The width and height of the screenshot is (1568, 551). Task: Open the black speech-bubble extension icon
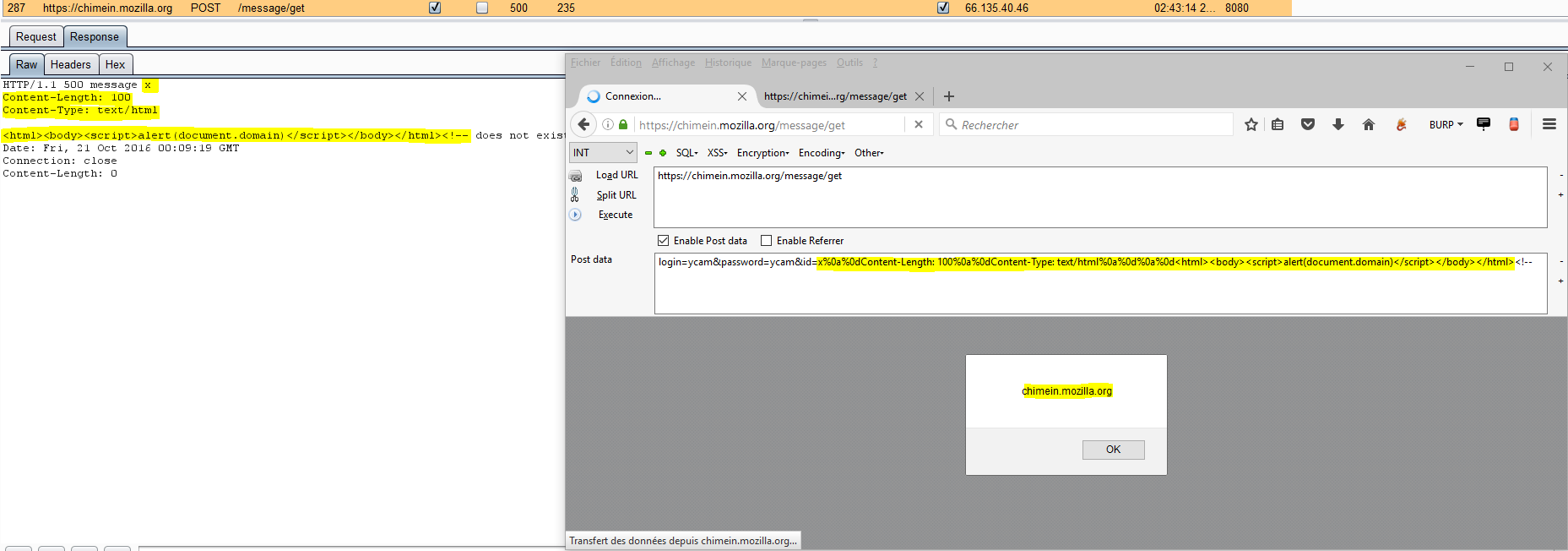1484,124
